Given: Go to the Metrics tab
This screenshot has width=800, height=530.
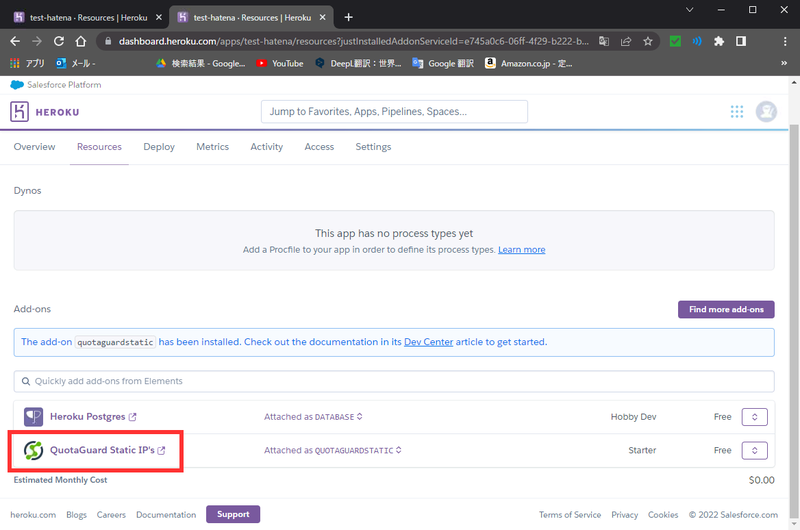Looking at the screenshot, I should pos(212,147).
